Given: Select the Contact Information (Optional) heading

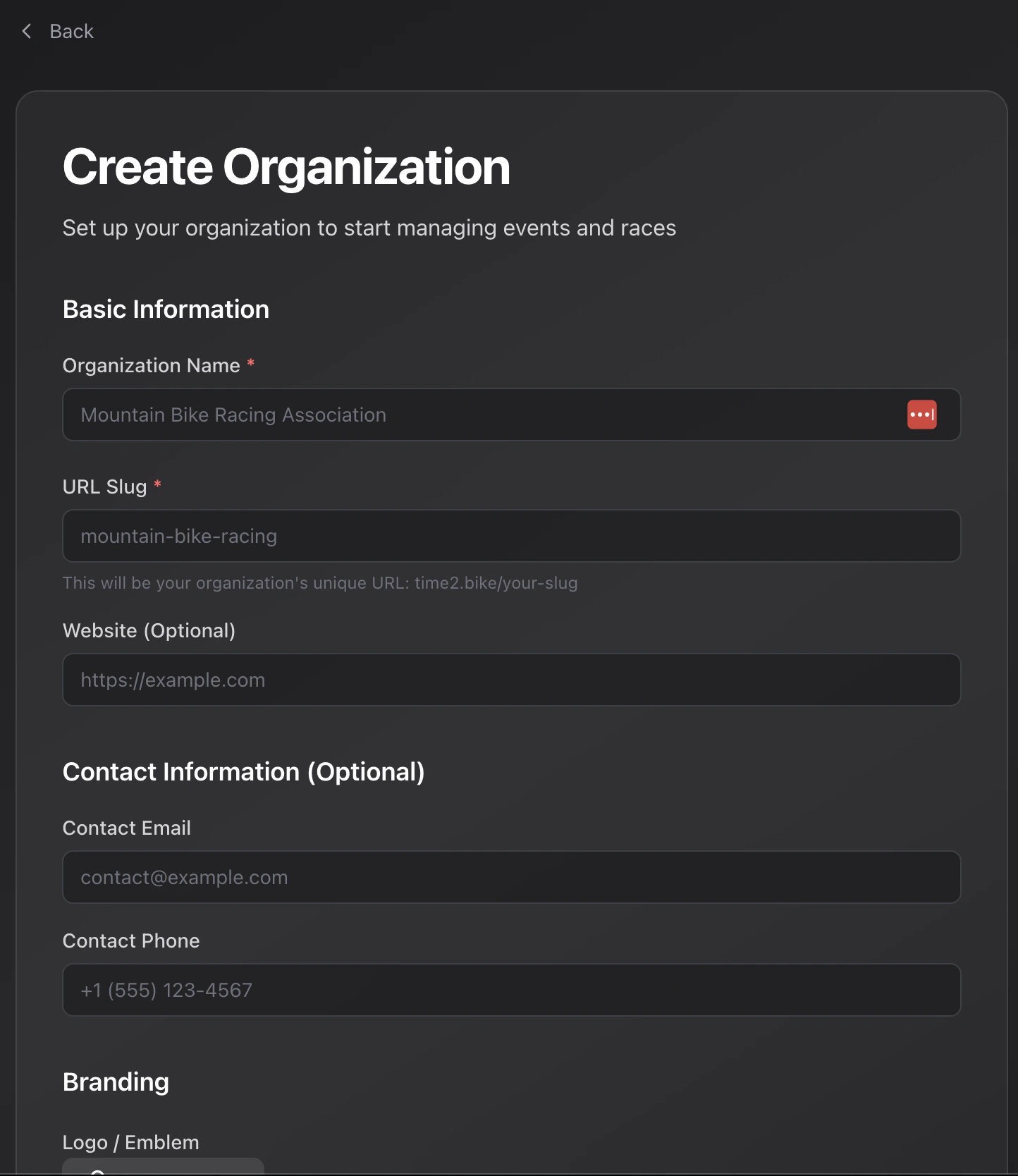Looking at the screenshot, I should [x=243, y=772].
